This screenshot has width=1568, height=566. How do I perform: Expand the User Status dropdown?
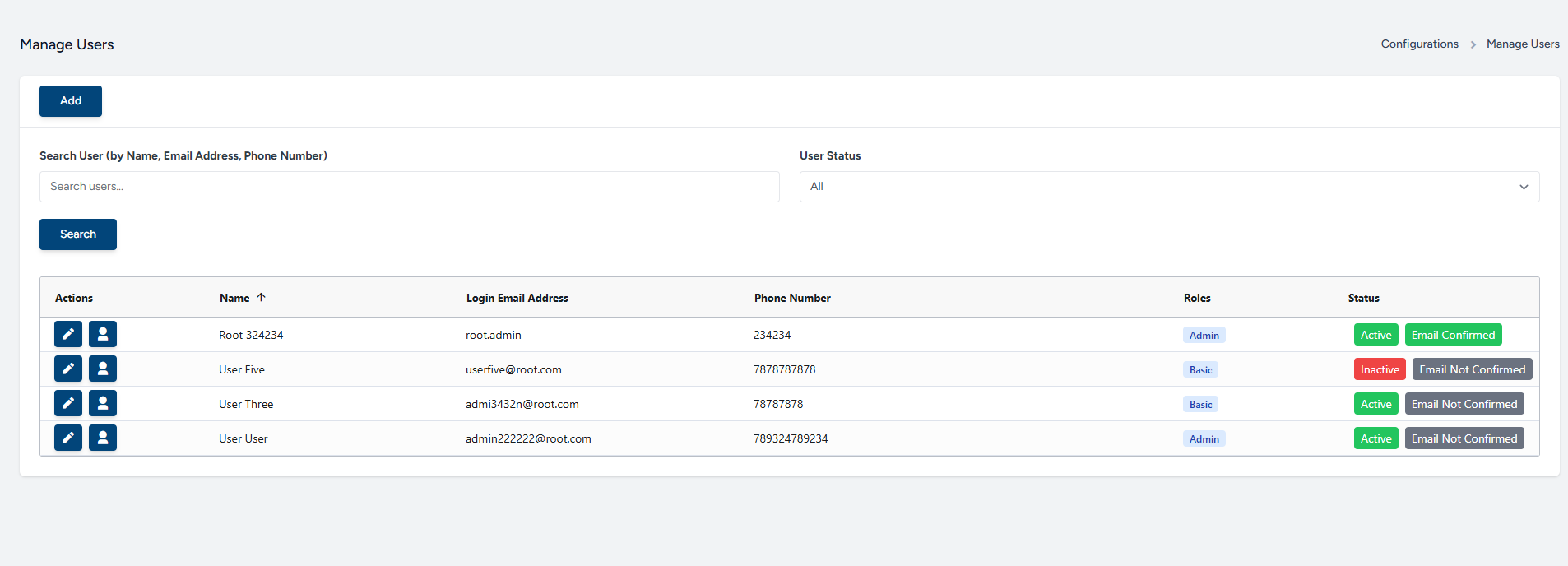pos(1168,187)
